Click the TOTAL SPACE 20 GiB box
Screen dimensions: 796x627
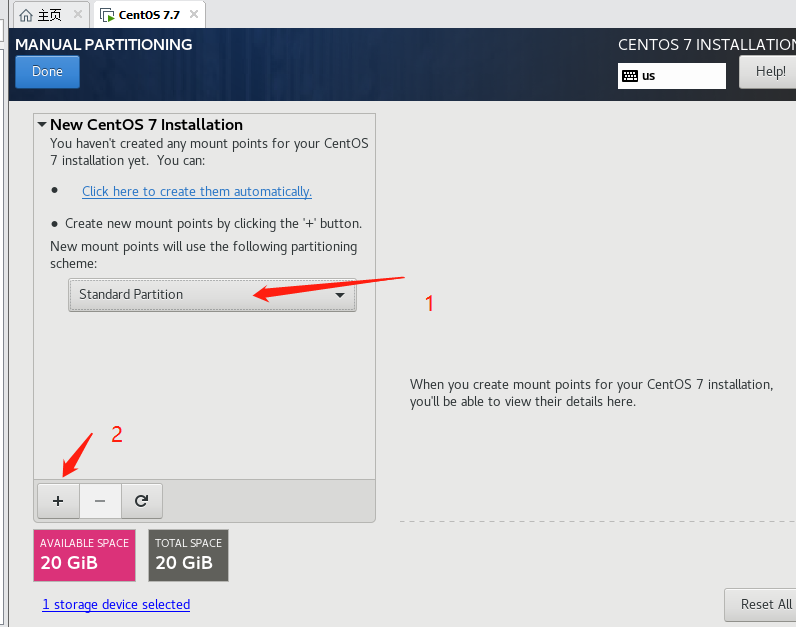188,555
